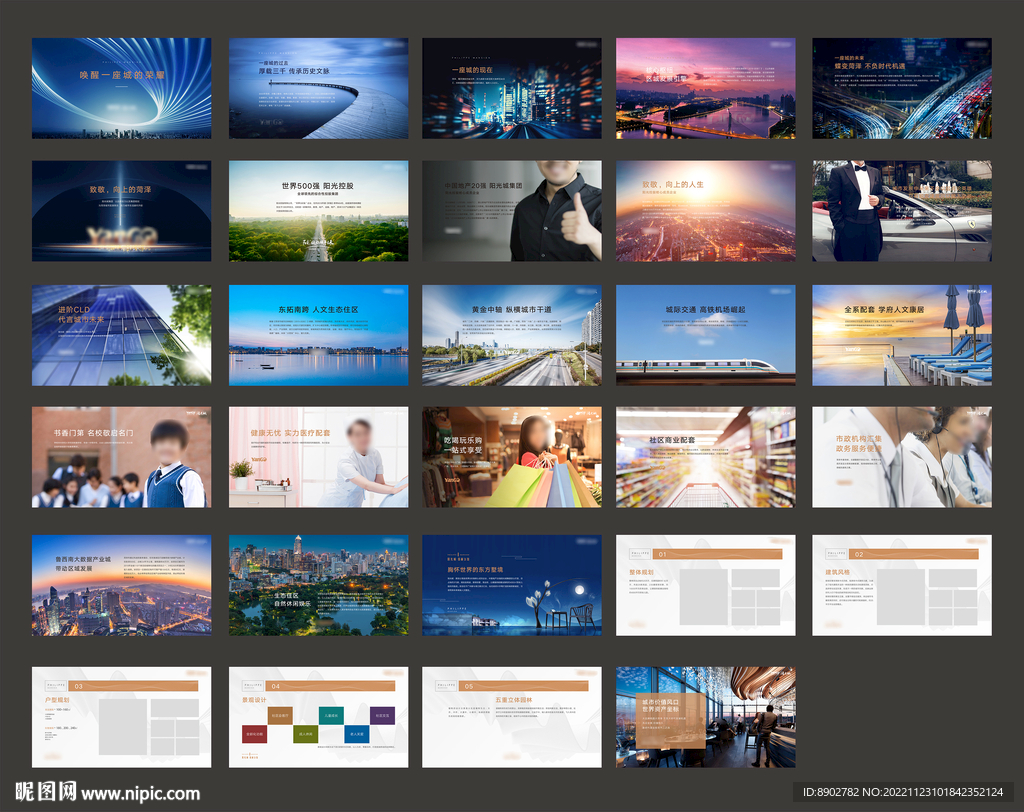Choose the supermarket shopping cart slide
The height and width of the screenshot is (812, 1024).
click(705, 457)
